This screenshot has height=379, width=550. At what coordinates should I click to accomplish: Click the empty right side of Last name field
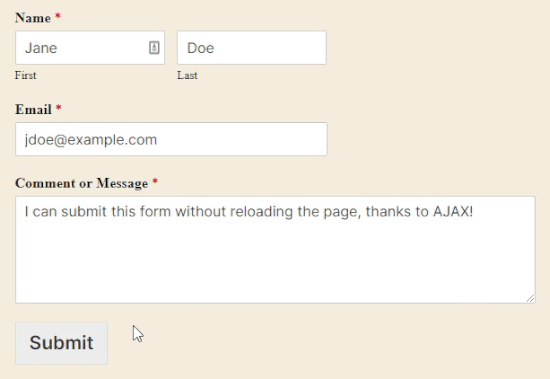(x=274, y=48)
